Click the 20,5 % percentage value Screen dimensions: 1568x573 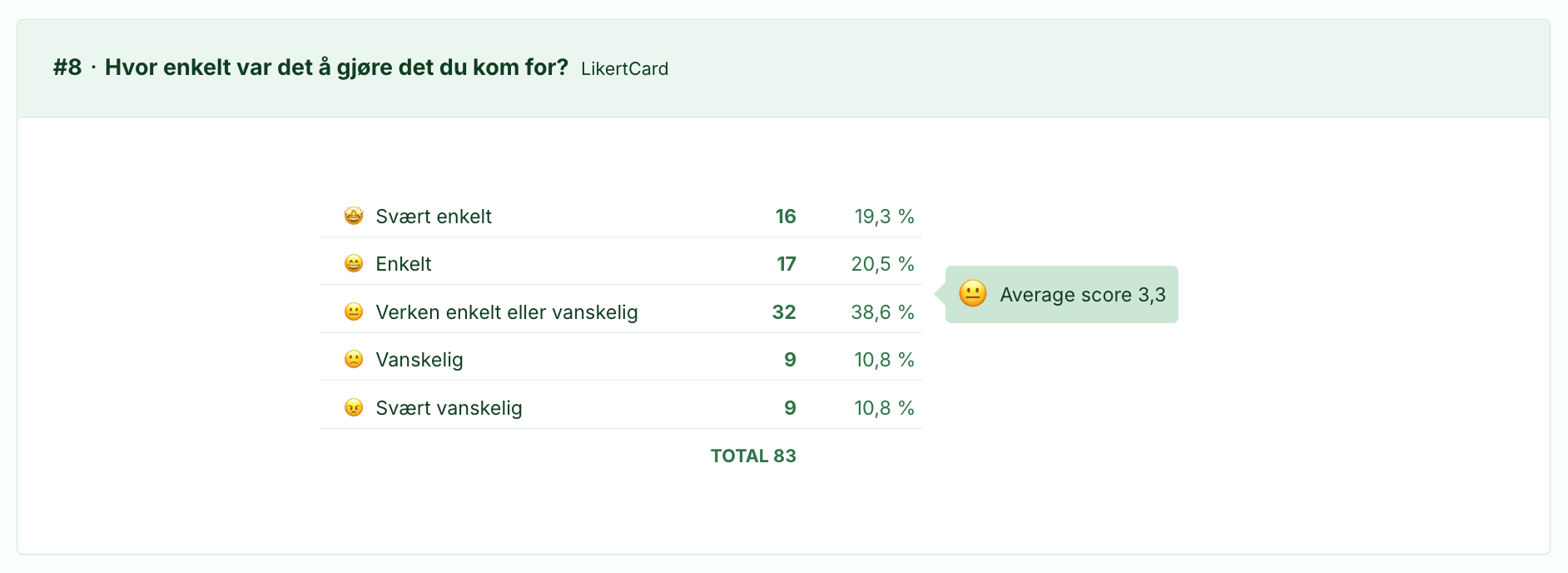pos(882,264)
